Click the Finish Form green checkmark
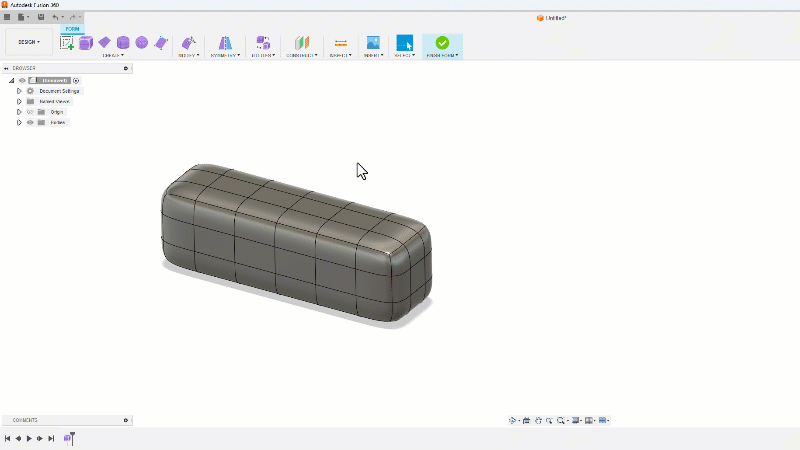Viewport: 800px width, 450px height. 442,43
